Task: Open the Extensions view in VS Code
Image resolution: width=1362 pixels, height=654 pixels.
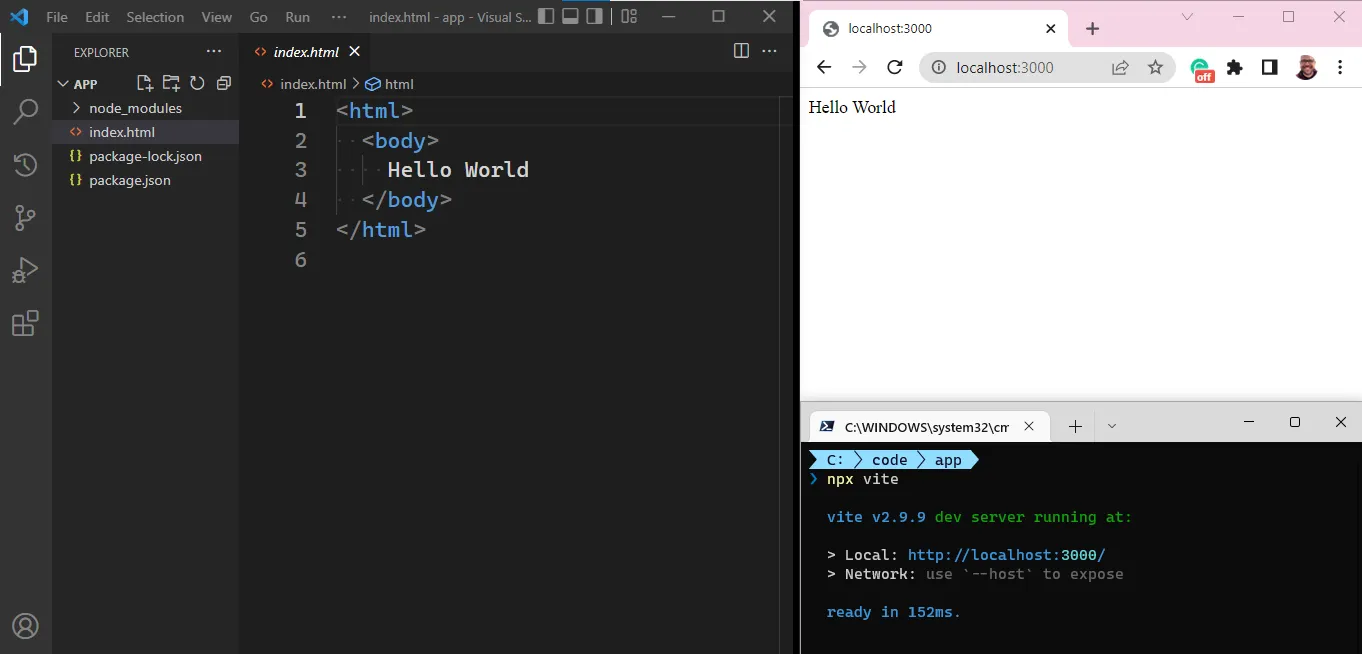Action: (25, 324)
